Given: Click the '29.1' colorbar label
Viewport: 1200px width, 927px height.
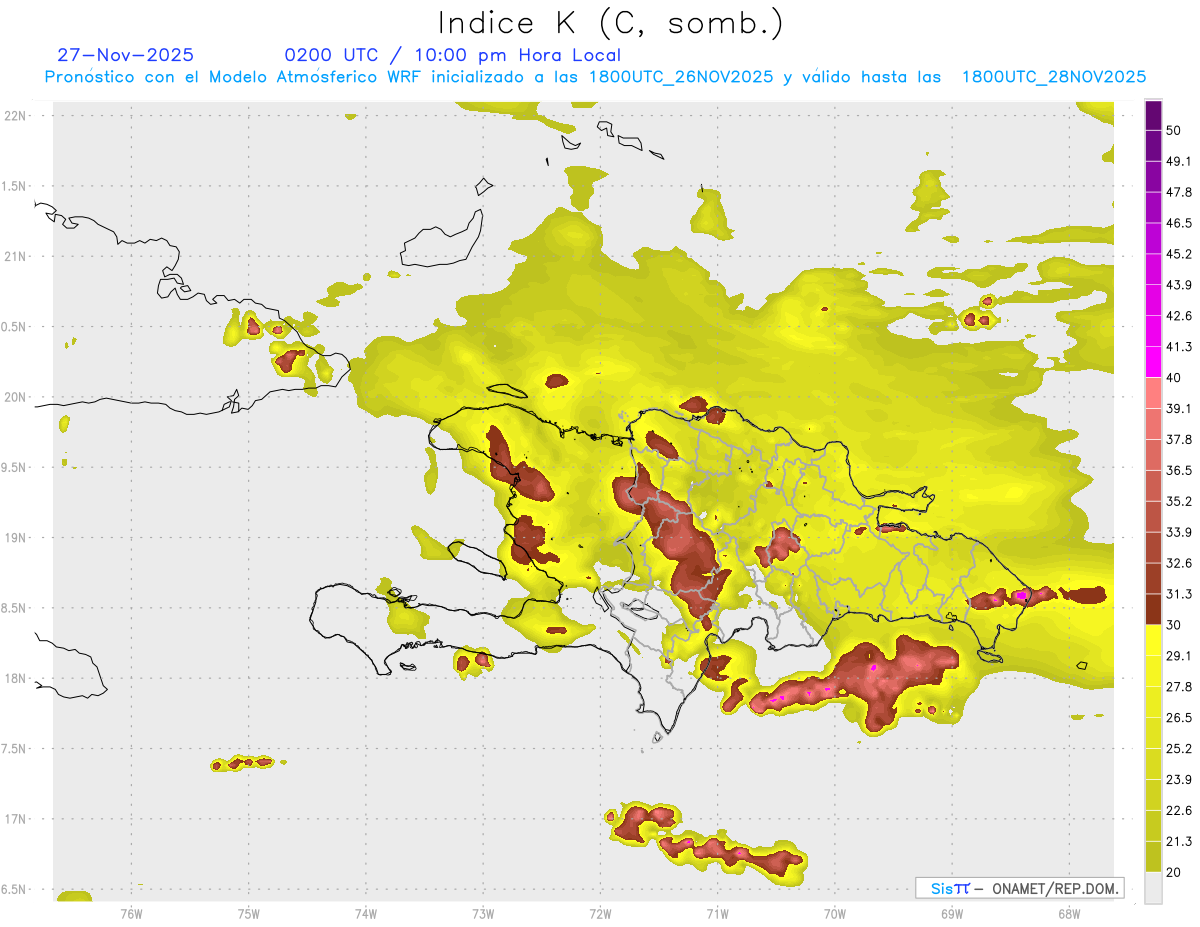Looking at the screenshot, I should [1178, 656].
